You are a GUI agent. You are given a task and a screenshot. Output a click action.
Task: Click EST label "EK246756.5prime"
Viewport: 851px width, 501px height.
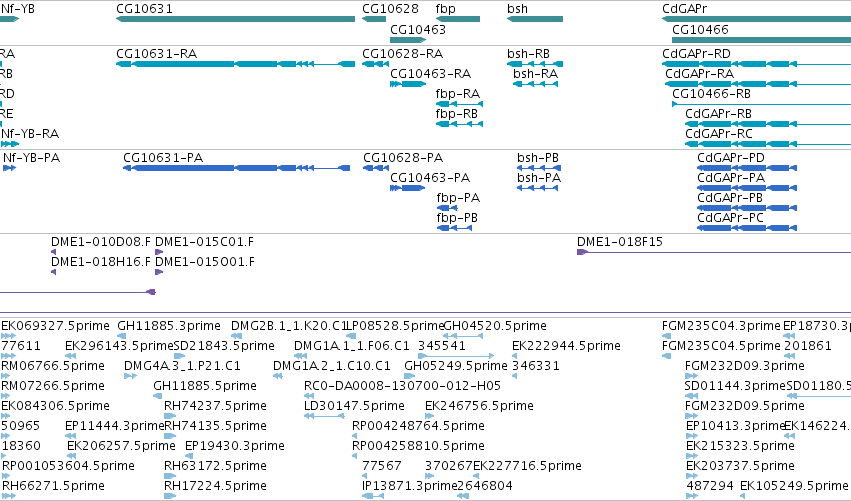[x=479, y=406]
